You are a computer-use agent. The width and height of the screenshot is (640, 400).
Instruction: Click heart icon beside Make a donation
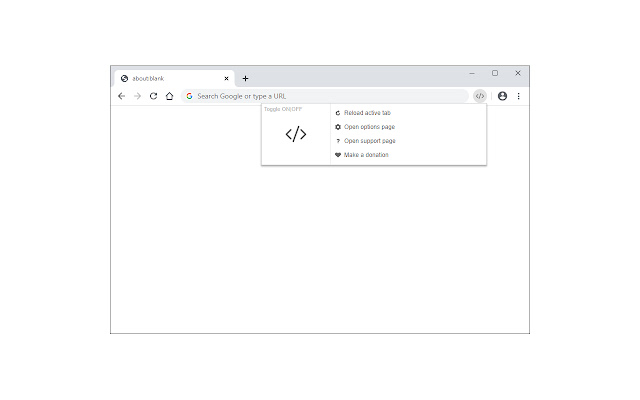click(x=338, y=155)
